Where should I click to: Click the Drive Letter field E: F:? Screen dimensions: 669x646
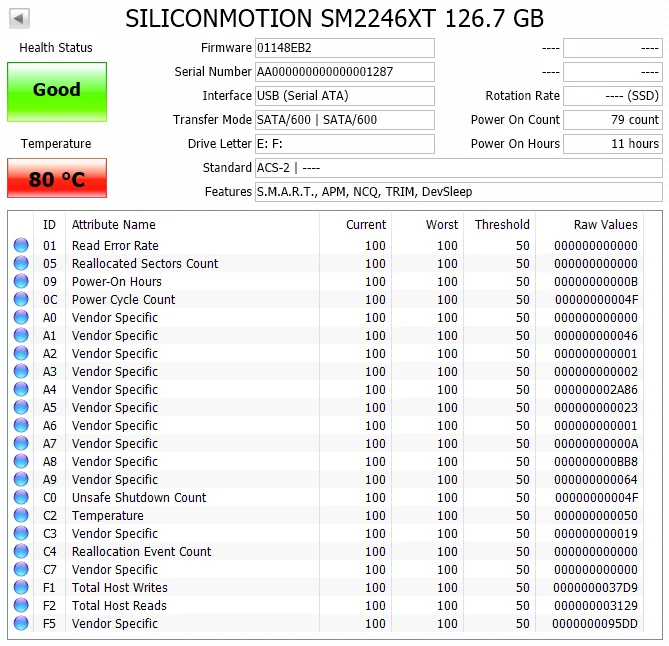point(345,144)
